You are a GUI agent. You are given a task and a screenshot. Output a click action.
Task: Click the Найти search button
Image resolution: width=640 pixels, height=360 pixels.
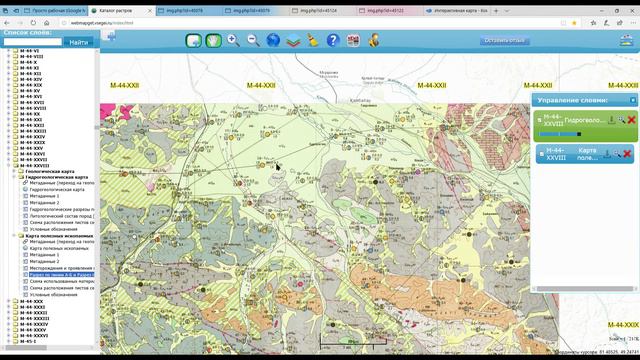78,42
